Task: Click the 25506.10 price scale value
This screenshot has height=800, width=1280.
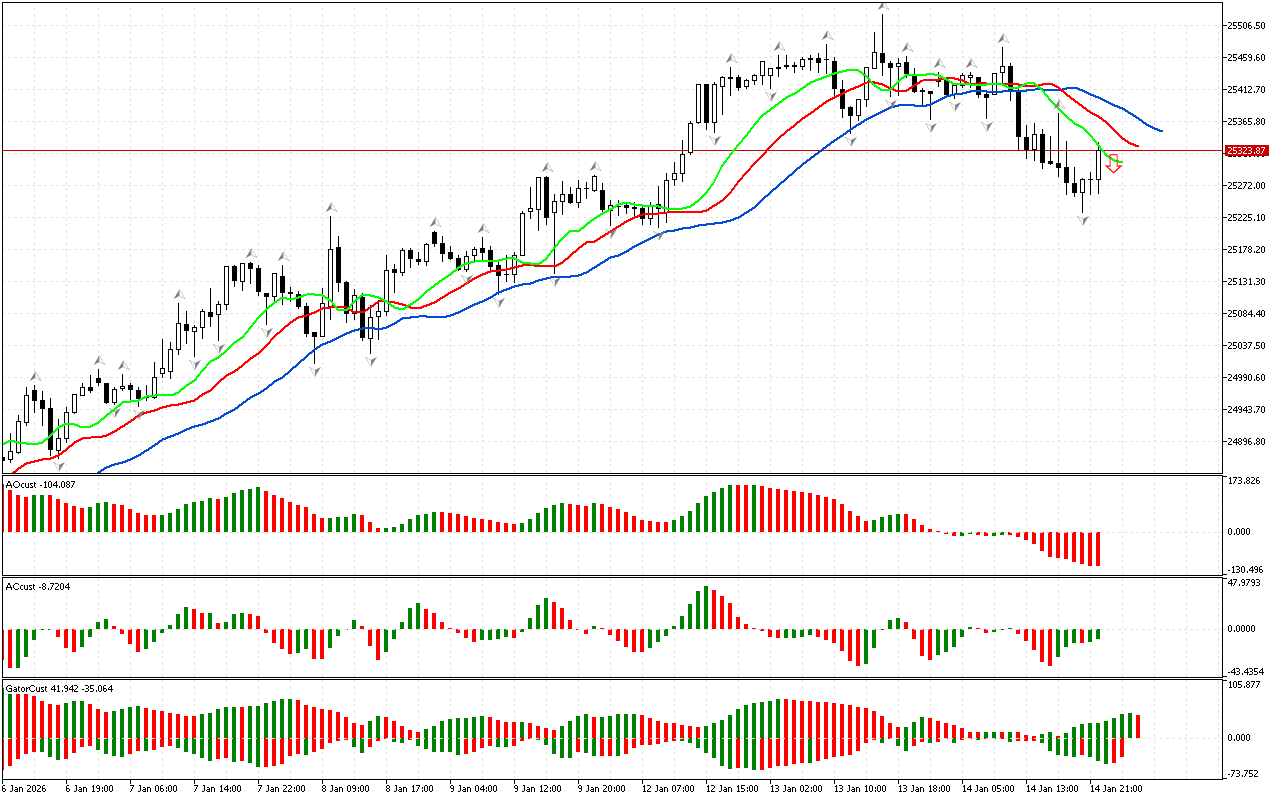Action: pyautogui.click(x=1246, y=26)
